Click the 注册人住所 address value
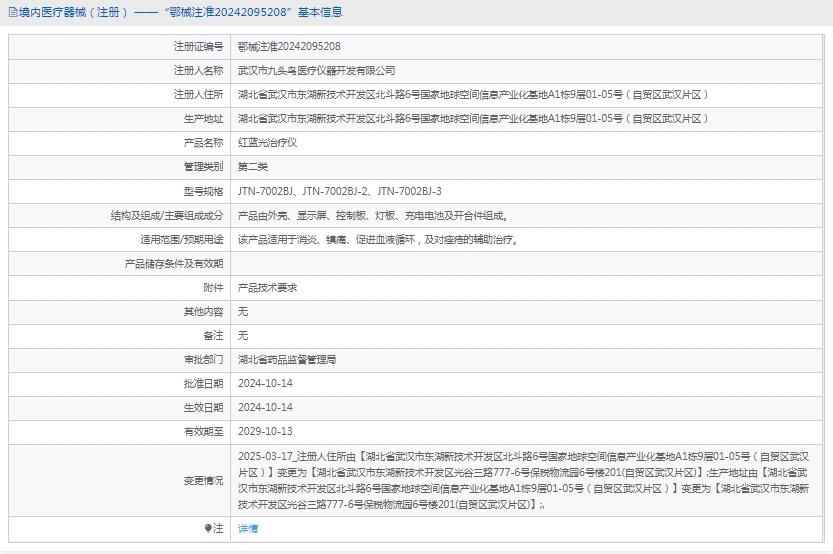Image resolution: width=833 pixels, height=554 pixels. click(473, 94)
